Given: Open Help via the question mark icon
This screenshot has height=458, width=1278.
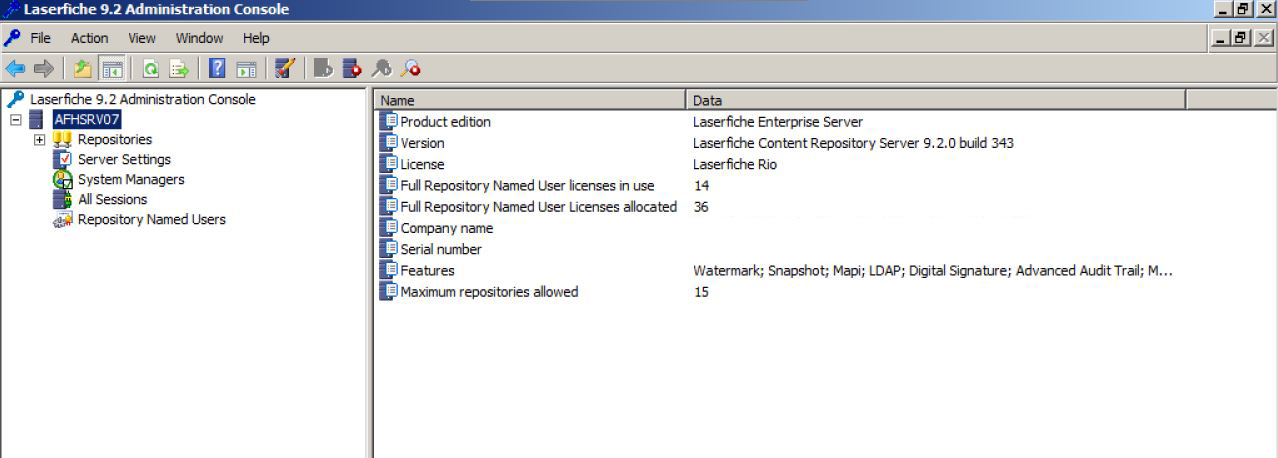Looking at the screenshot, I should click(217, 68).
